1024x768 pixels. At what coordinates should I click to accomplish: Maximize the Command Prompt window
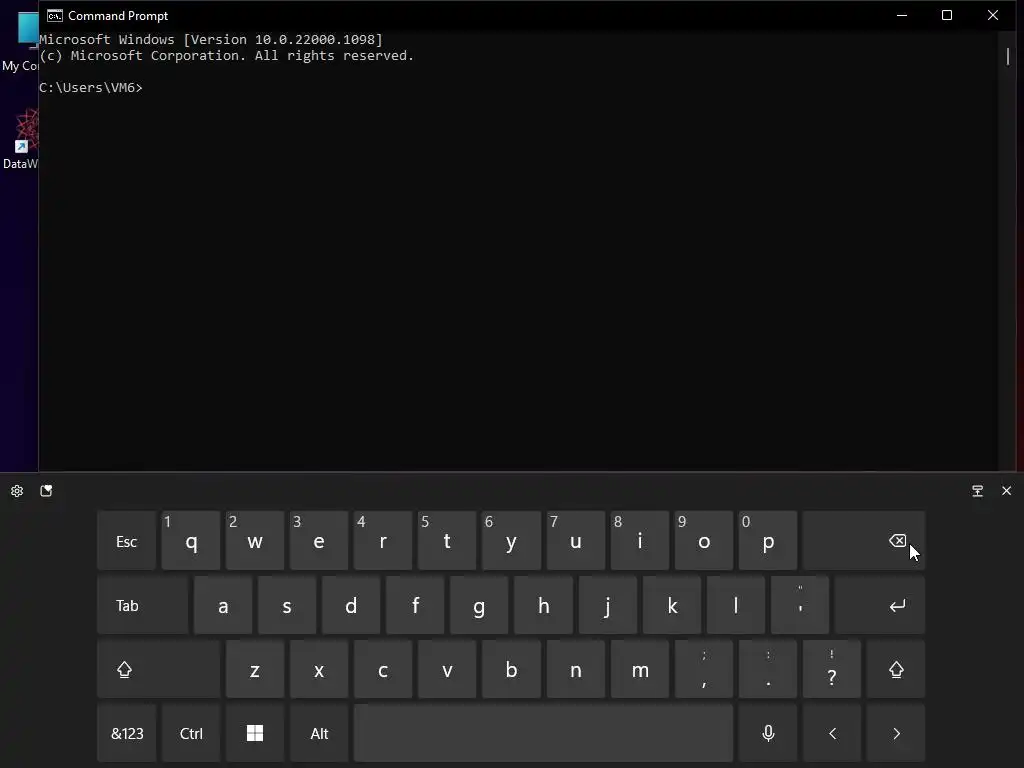947,15
